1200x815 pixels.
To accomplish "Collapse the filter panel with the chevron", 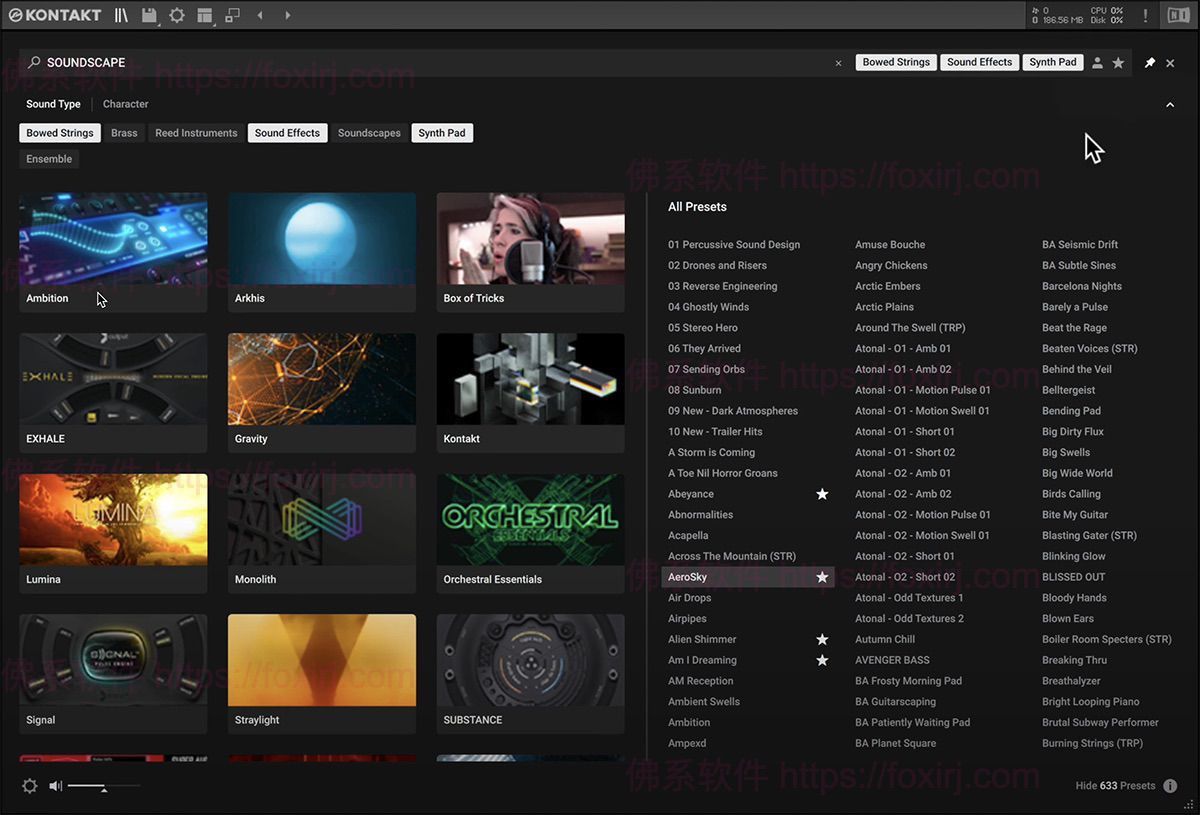I will [x=1170, y=104].
